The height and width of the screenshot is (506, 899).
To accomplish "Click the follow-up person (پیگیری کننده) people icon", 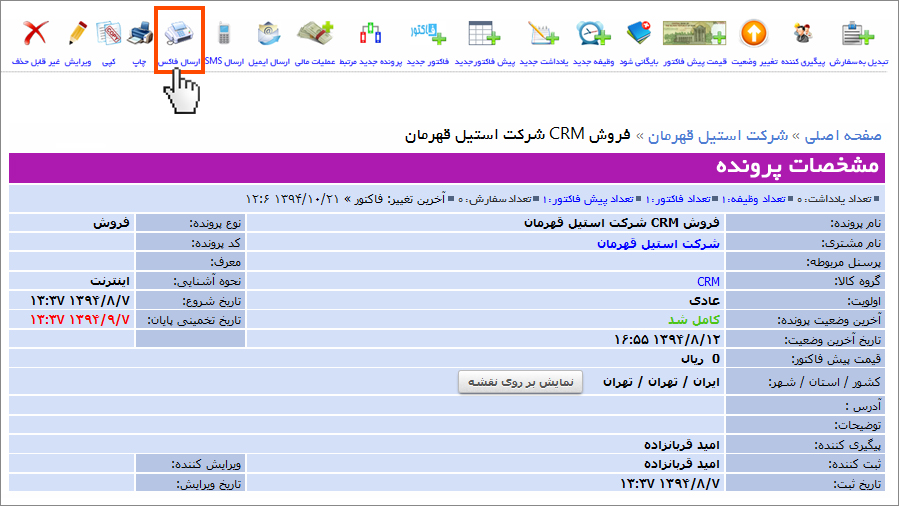I will [x=803, y=33].
